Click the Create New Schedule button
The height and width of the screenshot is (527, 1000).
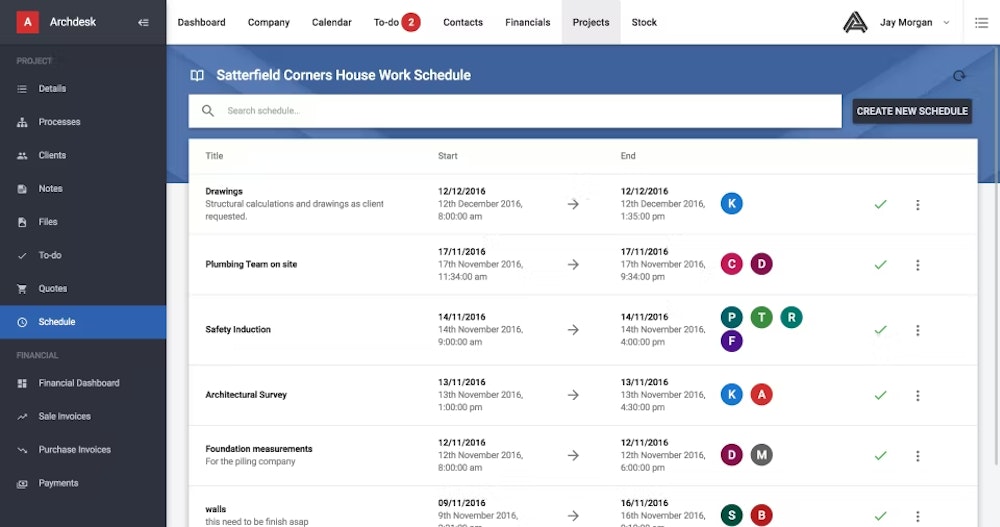(x=912, y=111)
